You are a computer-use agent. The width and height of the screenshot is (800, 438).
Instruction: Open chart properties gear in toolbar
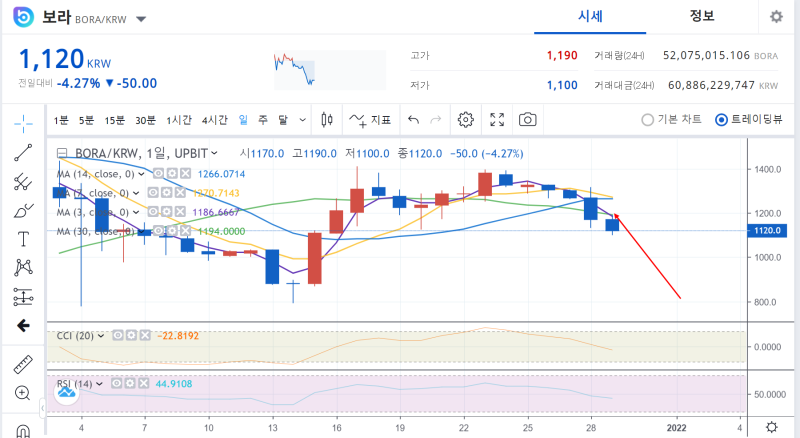pyautogui.click(x=465, y=120)
